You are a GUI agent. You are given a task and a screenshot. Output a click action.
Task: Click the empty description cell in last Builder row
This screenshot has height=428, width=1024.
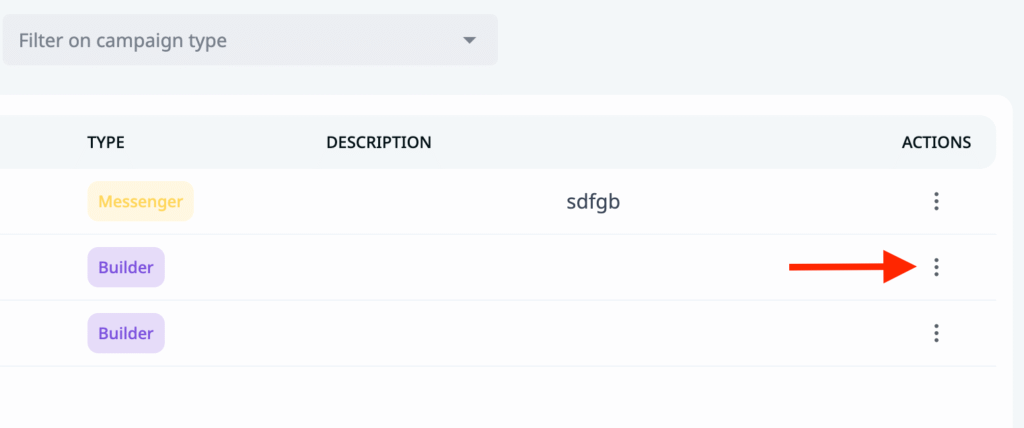pyautogui.click(x=500, y=333)
